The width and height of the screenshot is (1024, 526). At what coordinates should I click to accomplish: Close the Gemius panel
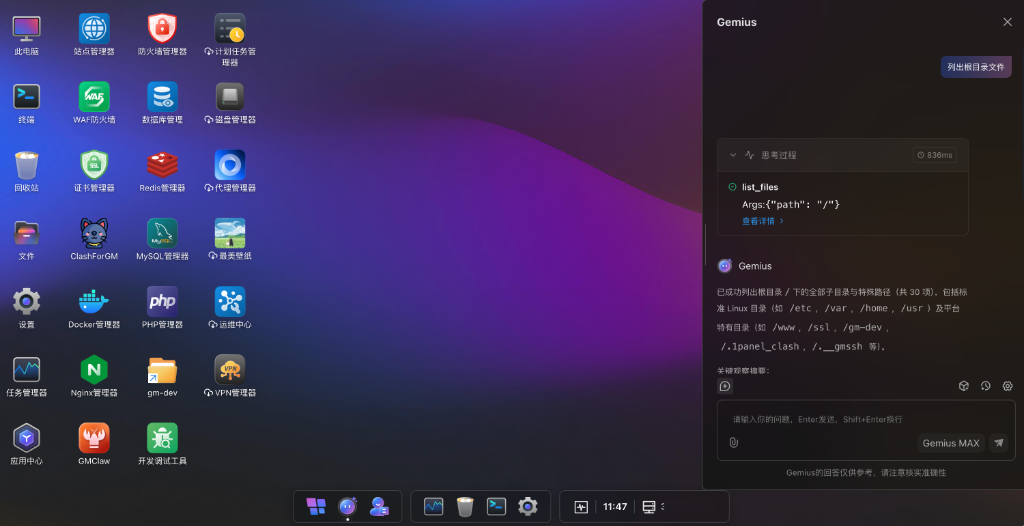(1007, 22)
